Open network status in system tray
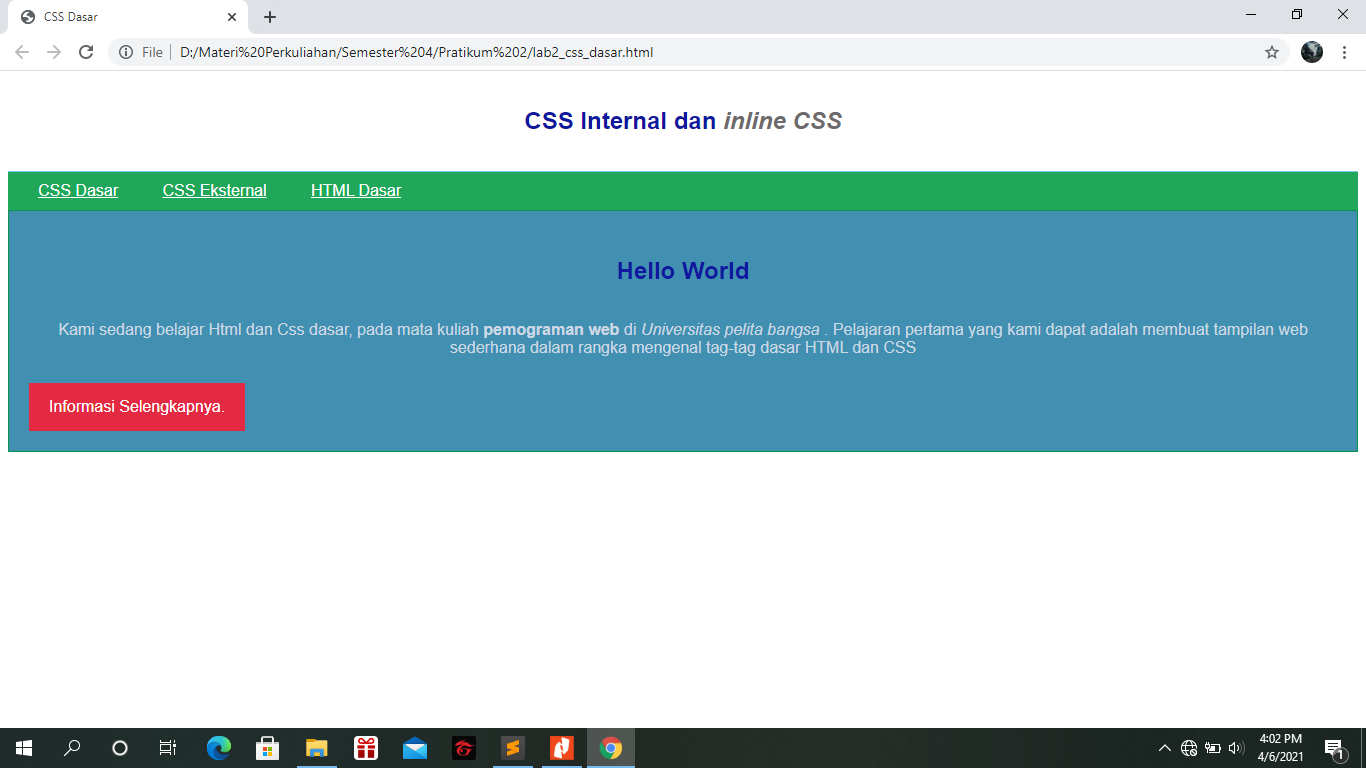Screen dimensions: 1366x768 click(1189, 748)
